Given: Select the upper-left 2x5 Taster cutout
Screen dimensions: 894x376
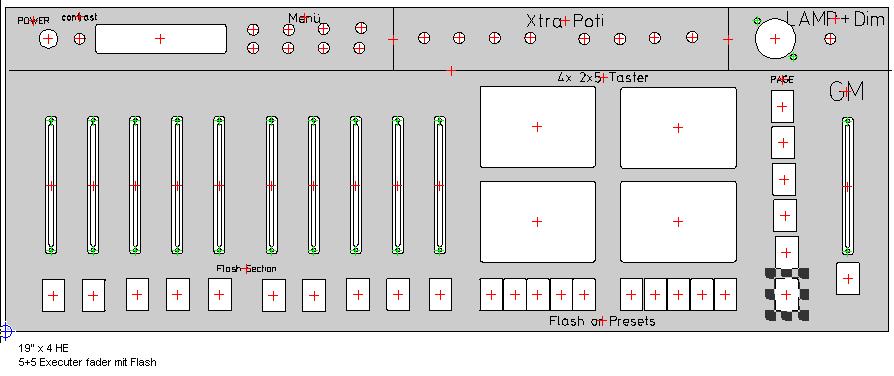Looking at the screenshot, I should point(537,127).
